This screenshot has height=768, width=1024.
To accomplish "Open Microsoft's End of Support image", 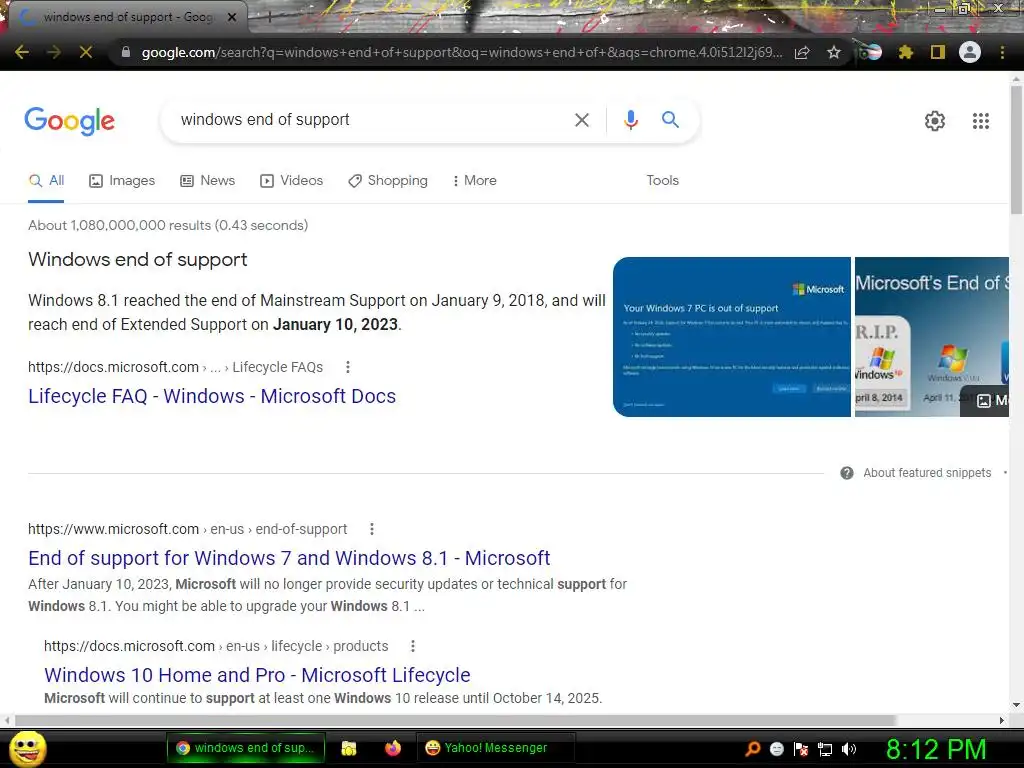I will point(932,337).
